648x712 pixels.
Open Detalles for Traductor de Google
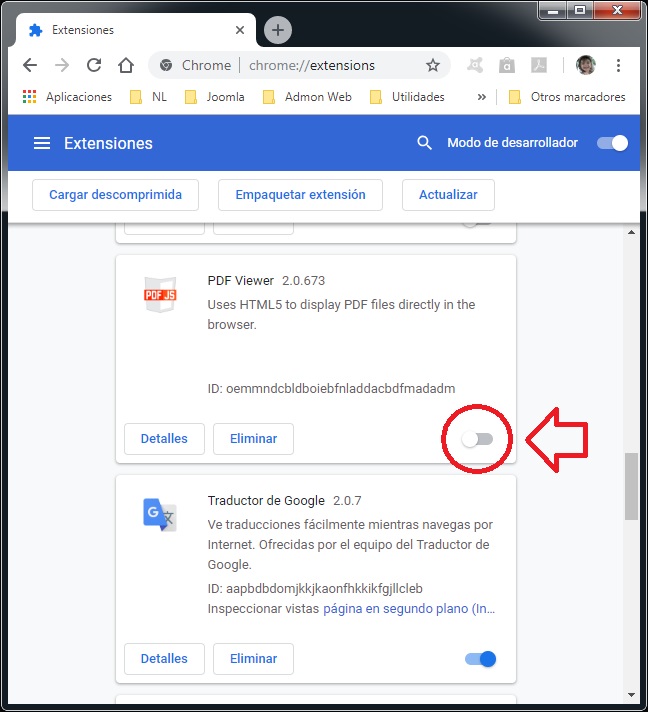click(164, 659)
